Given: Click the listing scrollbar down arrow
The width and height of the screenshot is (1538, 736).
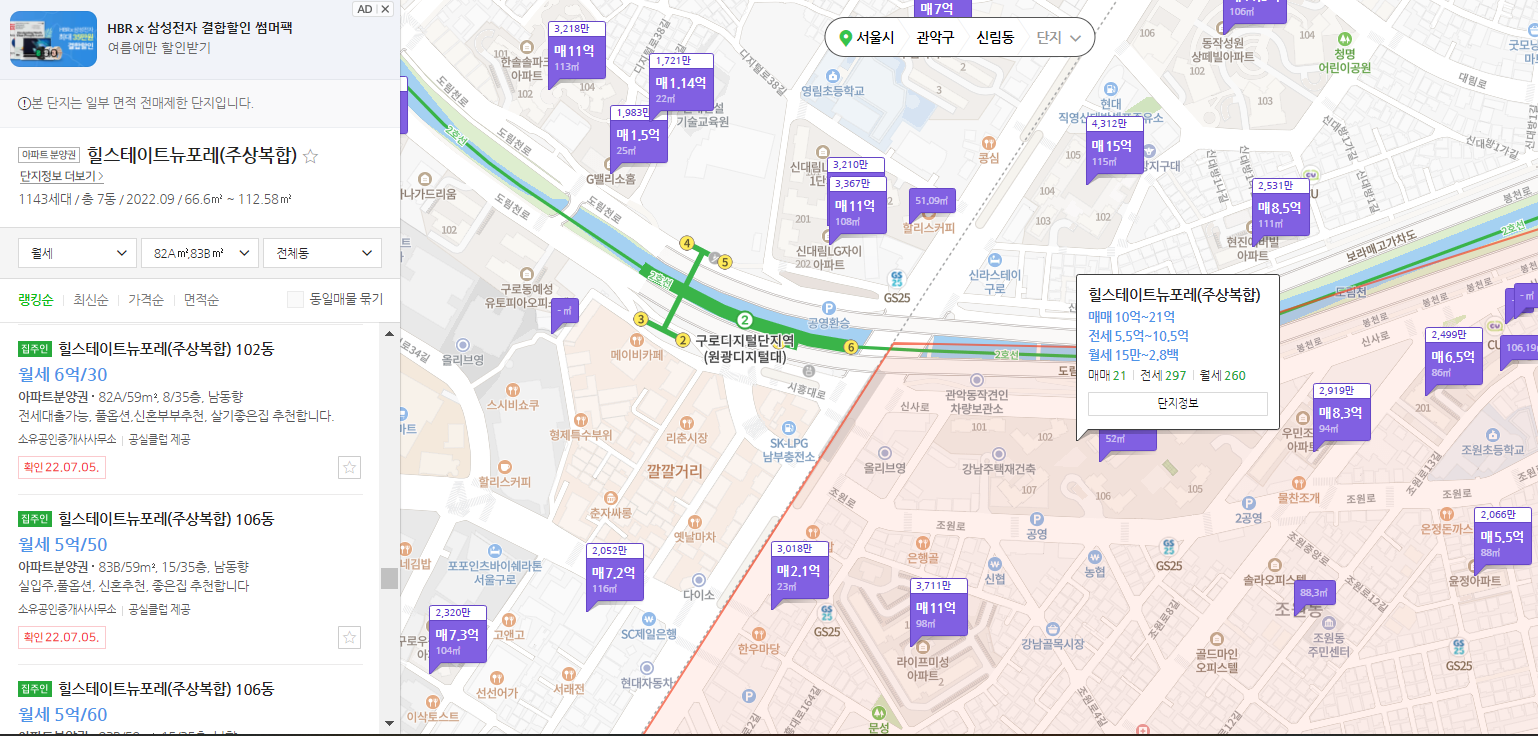Looking at the screenshot, I should click(x=389, y=722).
